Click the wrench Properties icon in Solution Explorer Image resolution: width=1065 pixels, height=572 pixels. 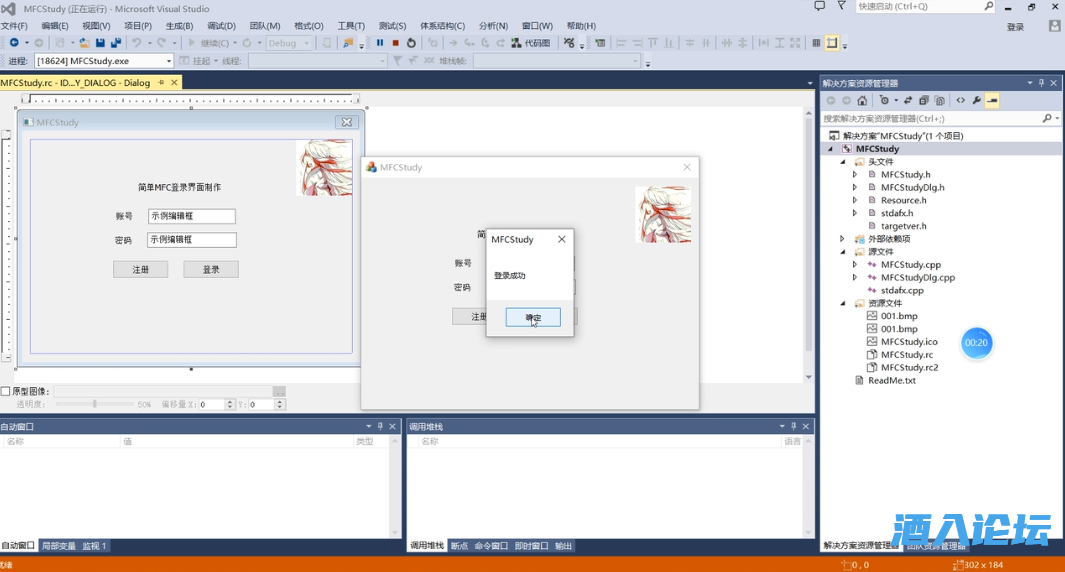tap(976, 100)
